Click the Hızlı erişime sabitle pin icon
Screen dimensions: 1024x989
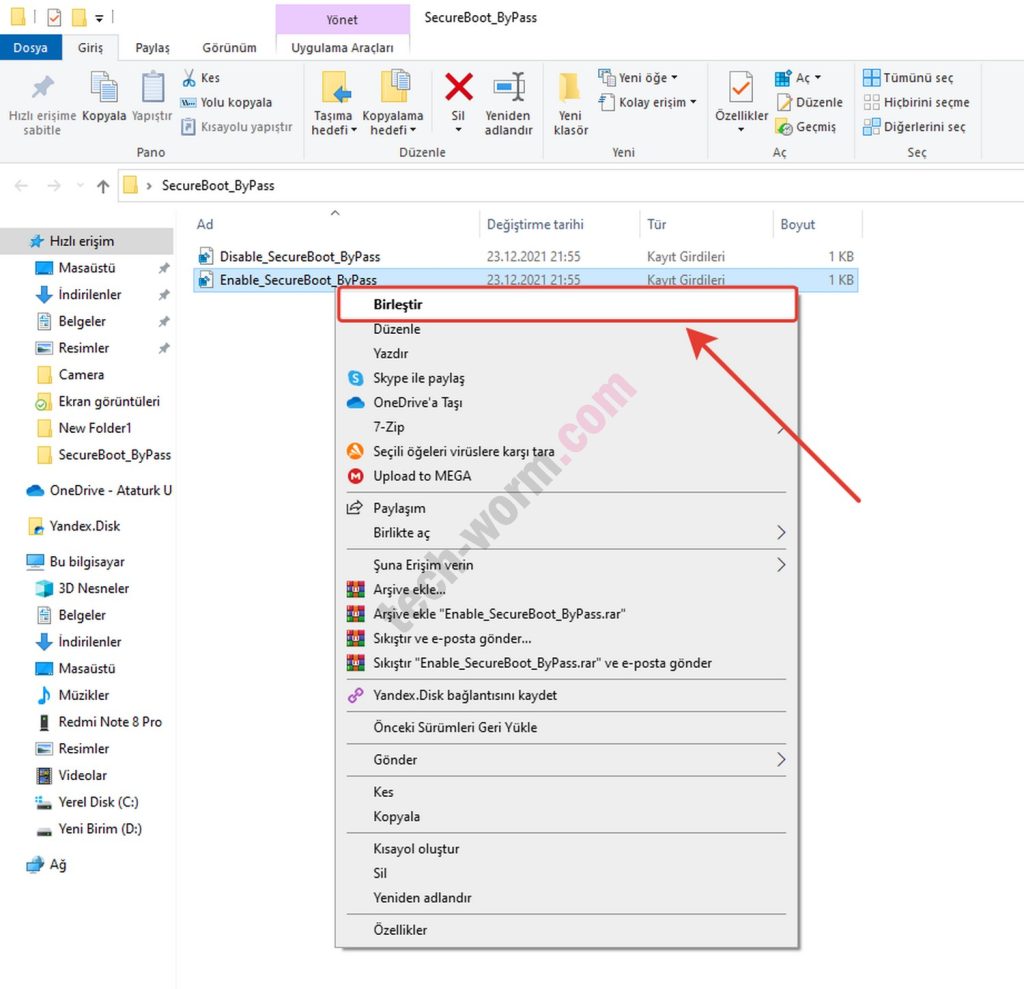coord(42,88)
